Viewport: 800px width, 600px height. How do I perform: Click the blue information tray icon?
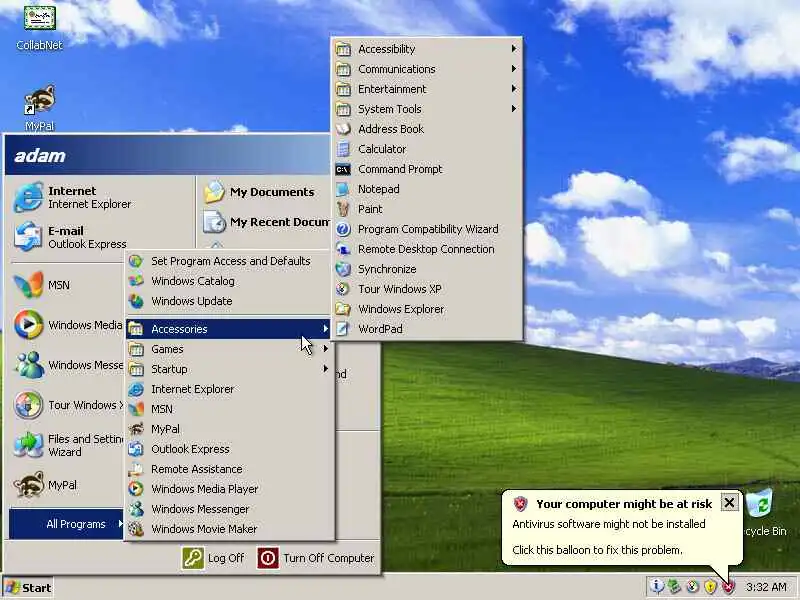click(x=656, y=587)
